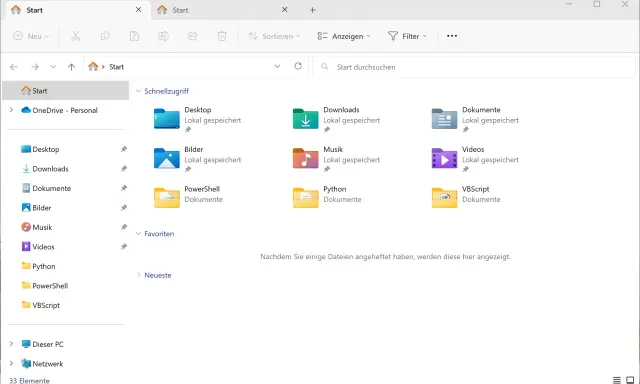
Task: Click the Share icon in toolbar
Action: [193, 36]
